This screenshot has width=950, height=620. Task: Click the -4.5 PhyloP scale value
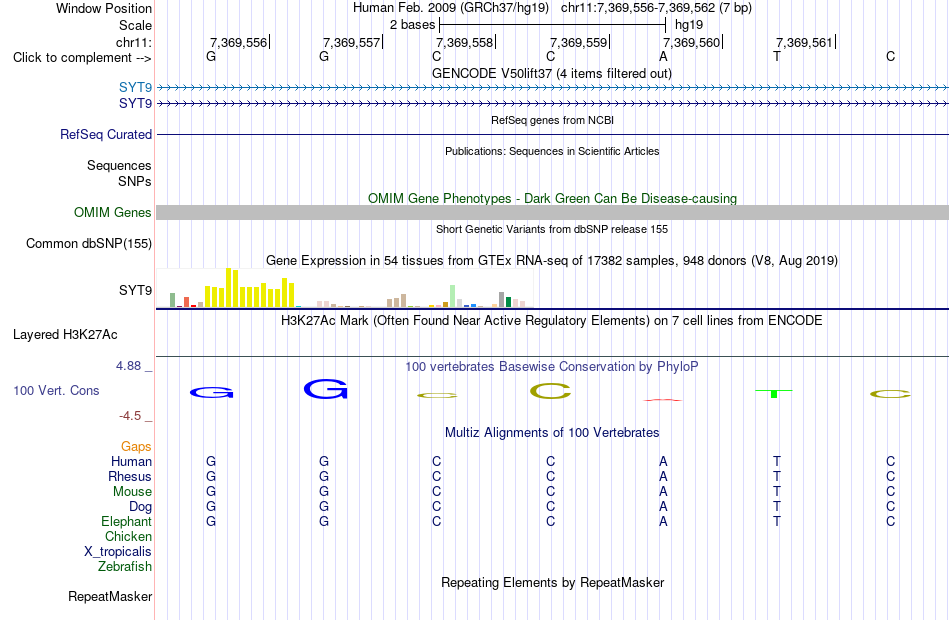[130, 416]
